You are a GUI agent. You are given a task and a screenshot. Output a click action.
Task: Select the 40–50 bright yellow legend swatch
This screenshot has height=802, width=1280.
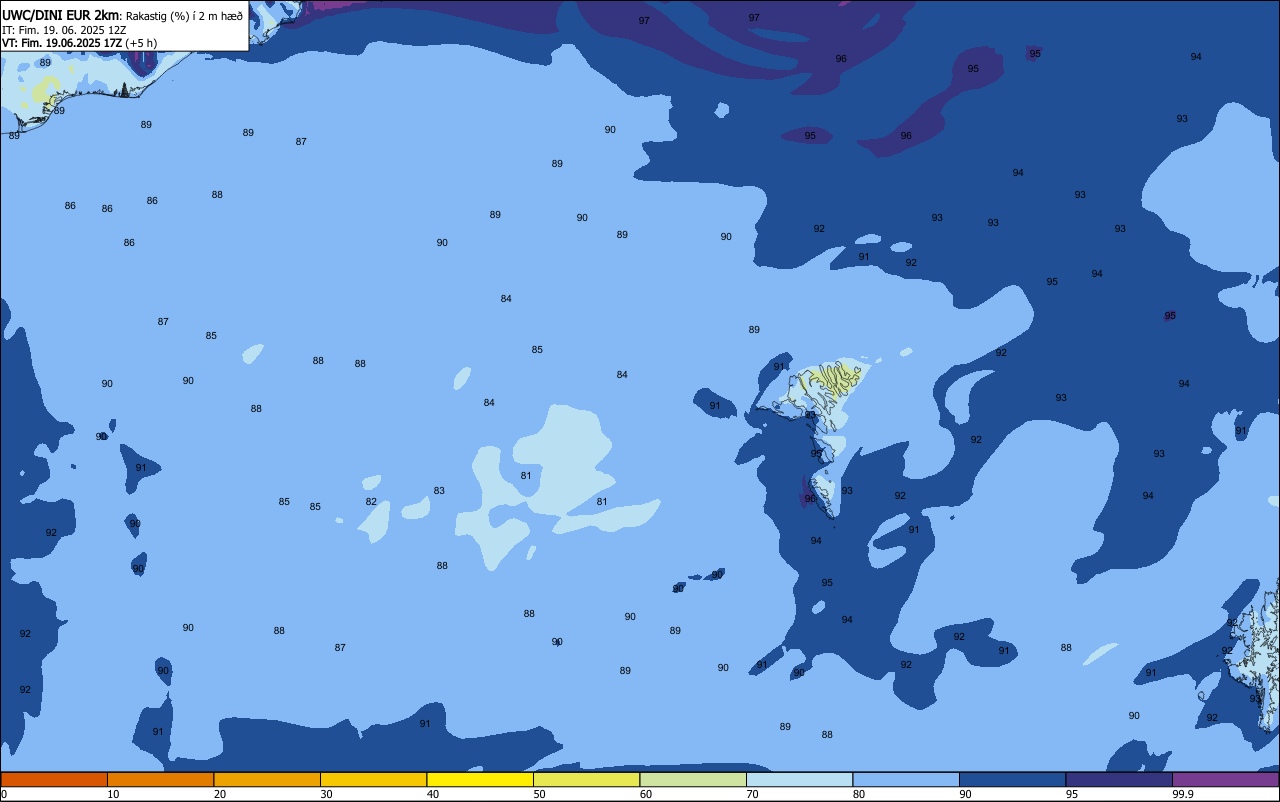coord(480,779)
